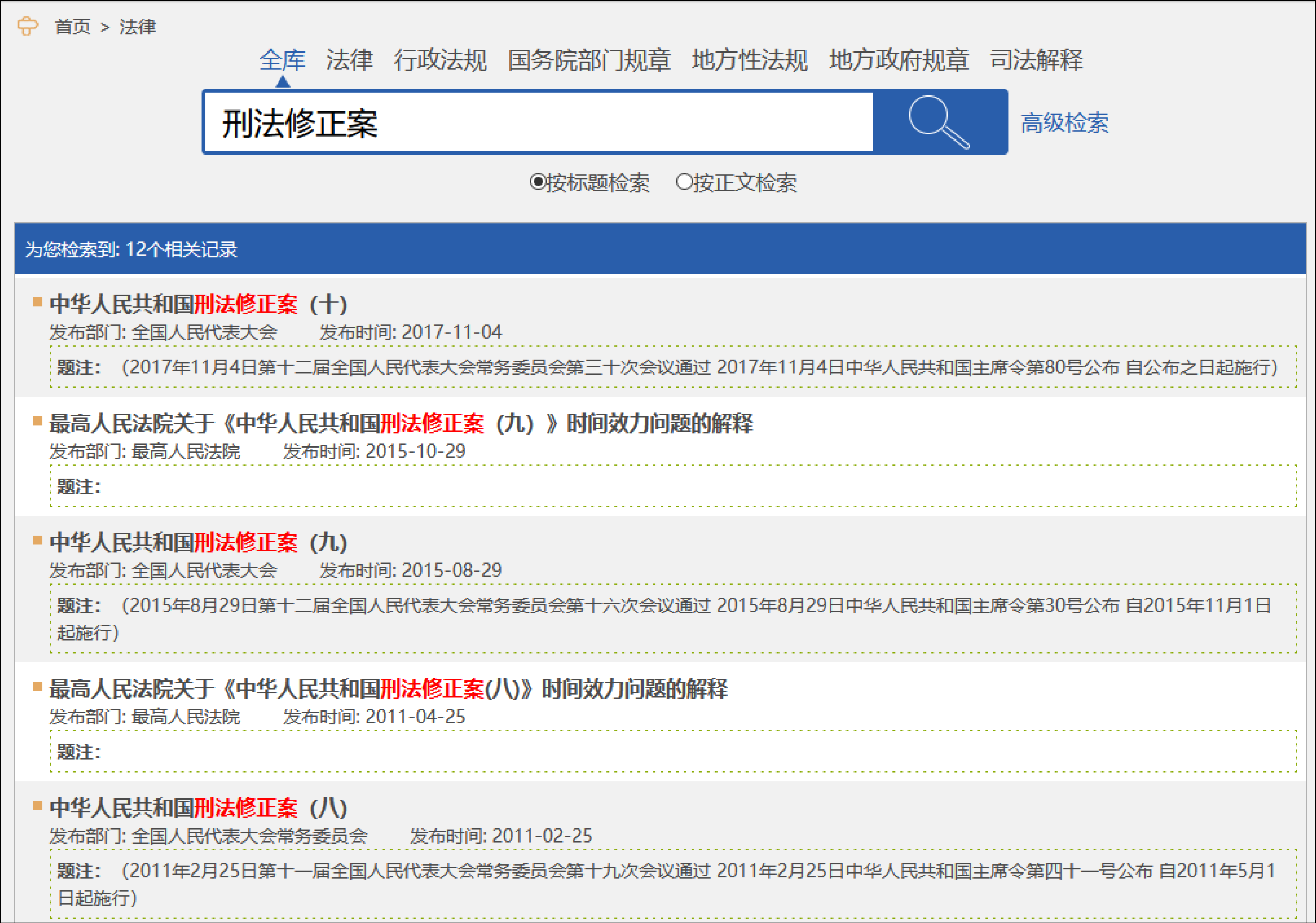Open 中华人民共和国刑法修正案（十）result
Image resolution: width=1316 pixels, height=923 pixels.
(198, 304)
